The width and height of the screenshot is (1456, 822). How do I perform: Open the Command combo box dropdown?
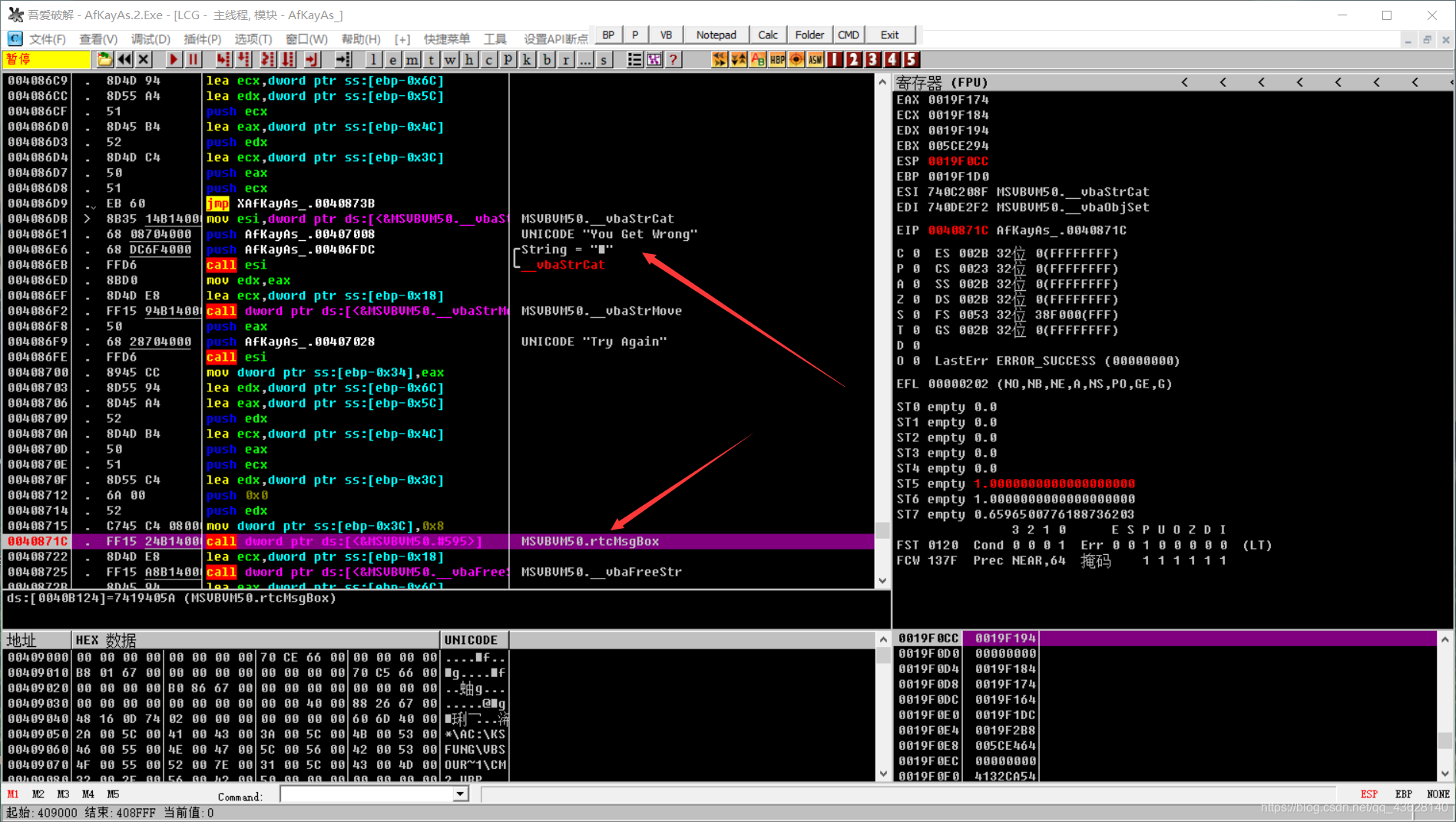(x=460, y=794)
